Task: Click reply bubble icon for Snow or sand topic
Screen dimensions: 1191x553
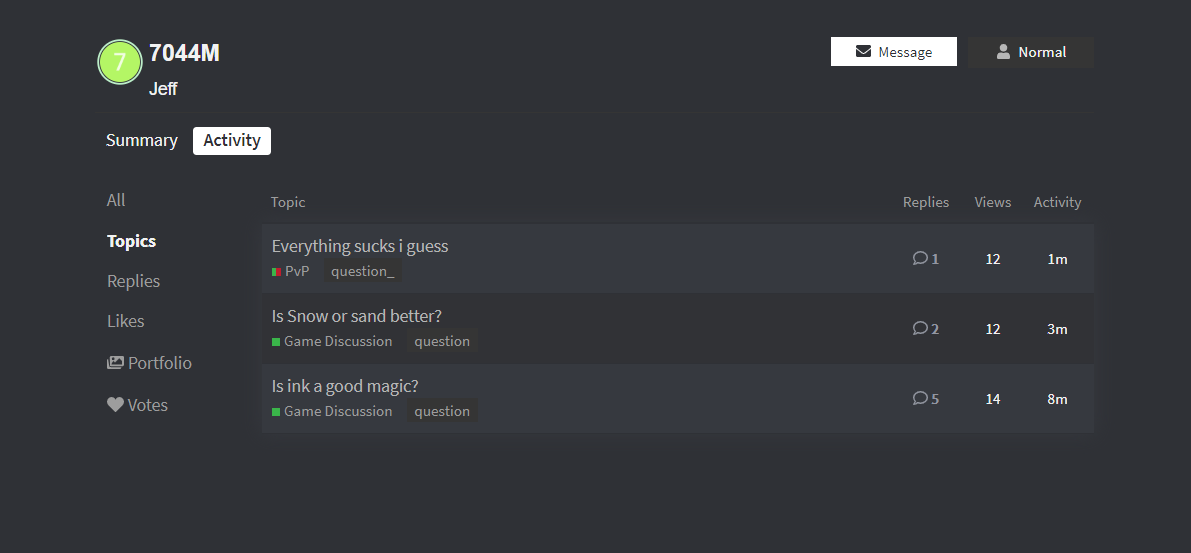Action: point(920,328)
